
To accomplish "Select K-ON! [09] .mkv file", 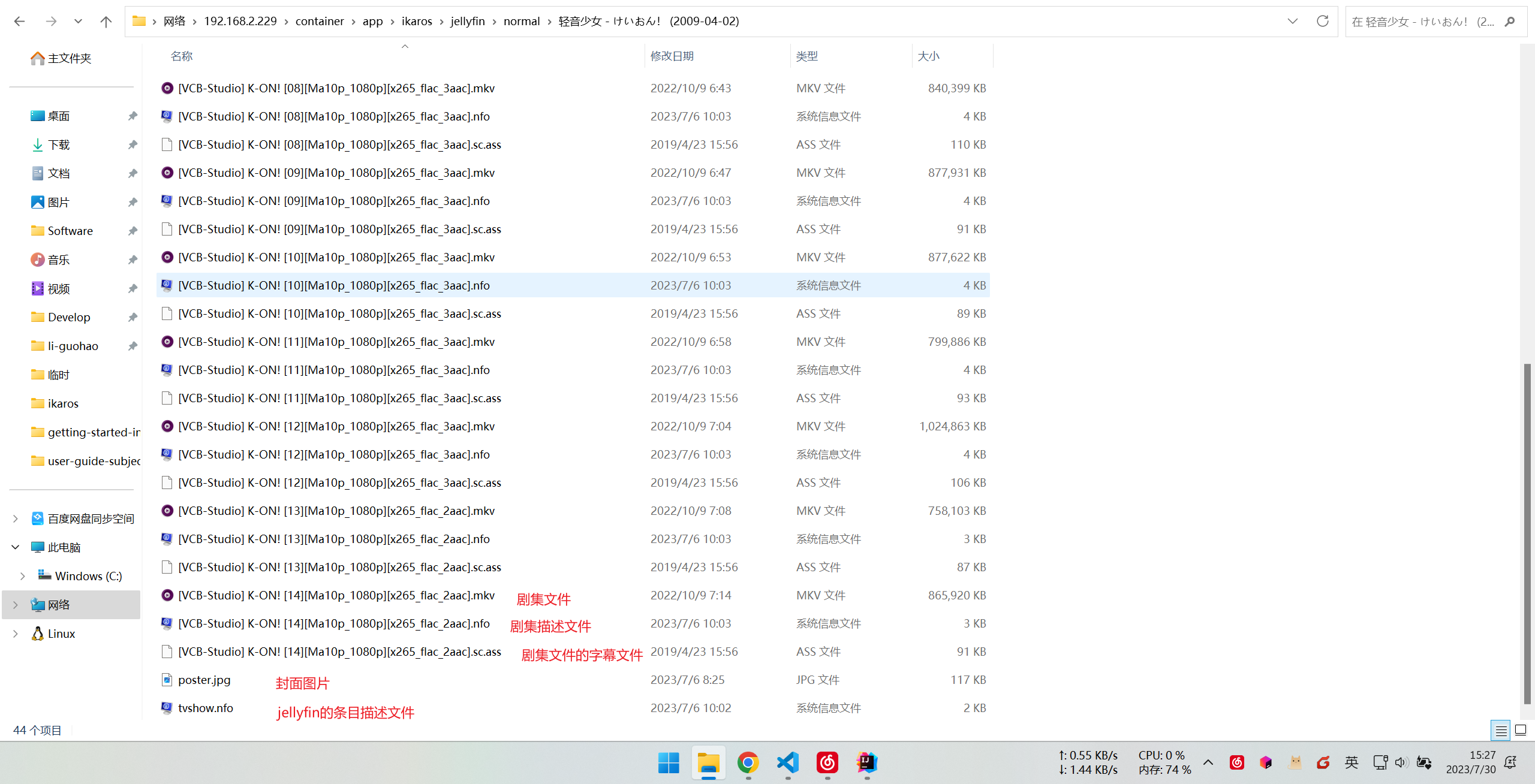I will (x=336, y=173).
